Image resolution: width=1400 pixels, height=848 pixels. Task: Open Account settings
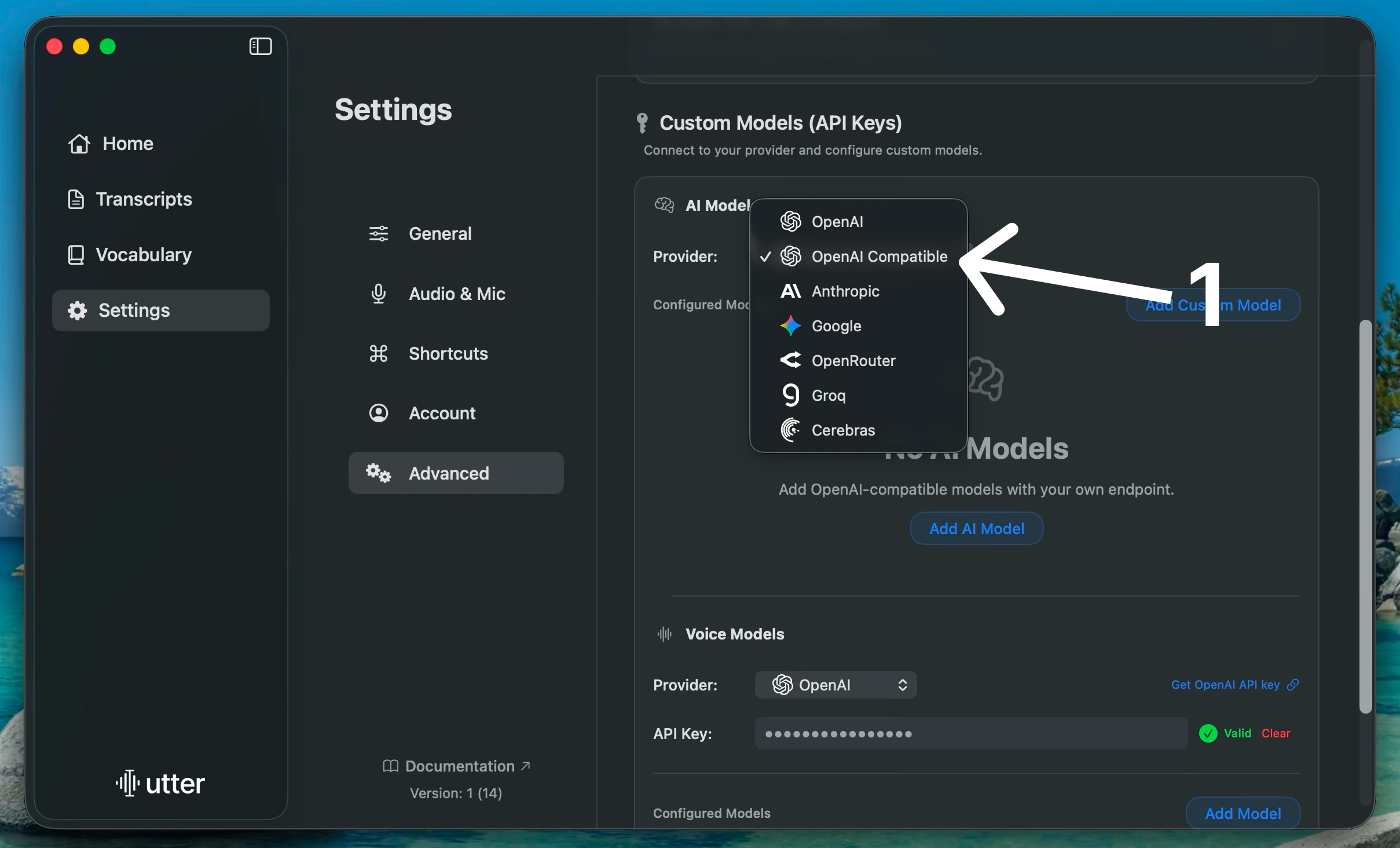(x=442, y=413)
